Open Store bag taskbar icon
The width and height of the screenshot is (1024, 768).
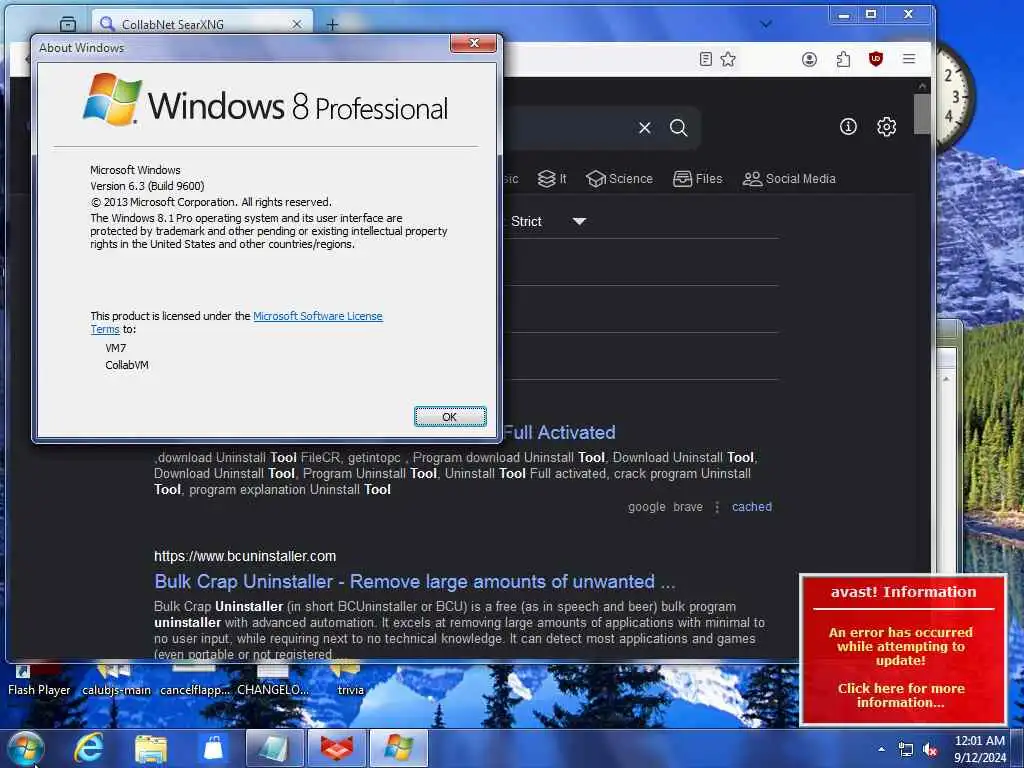coord(213,748)
